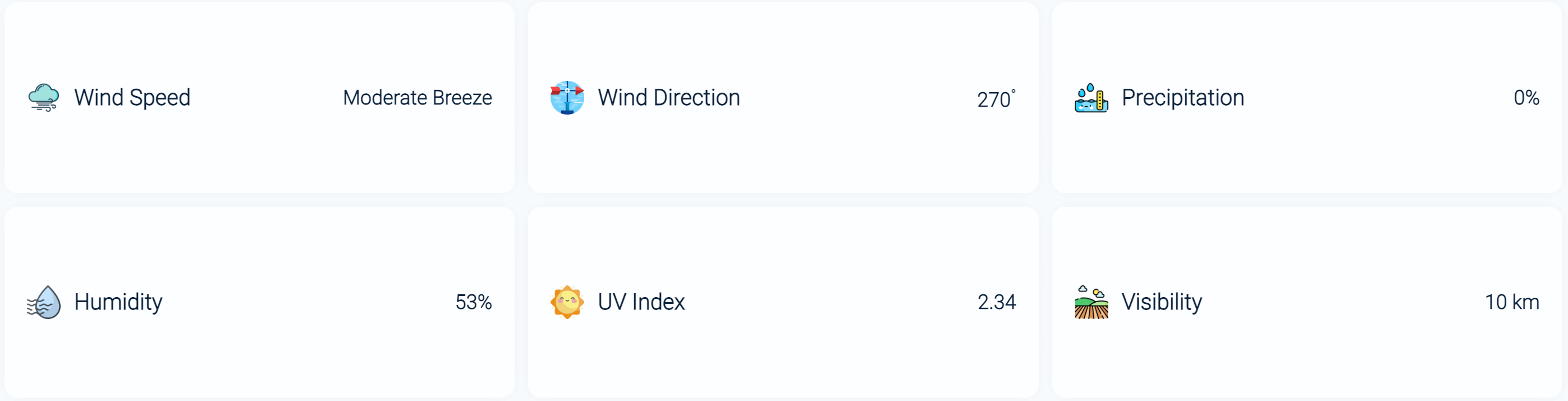This screenshot has width=1568, height=401.
Task: Select the Wind Speed label text
Action: 132,98
